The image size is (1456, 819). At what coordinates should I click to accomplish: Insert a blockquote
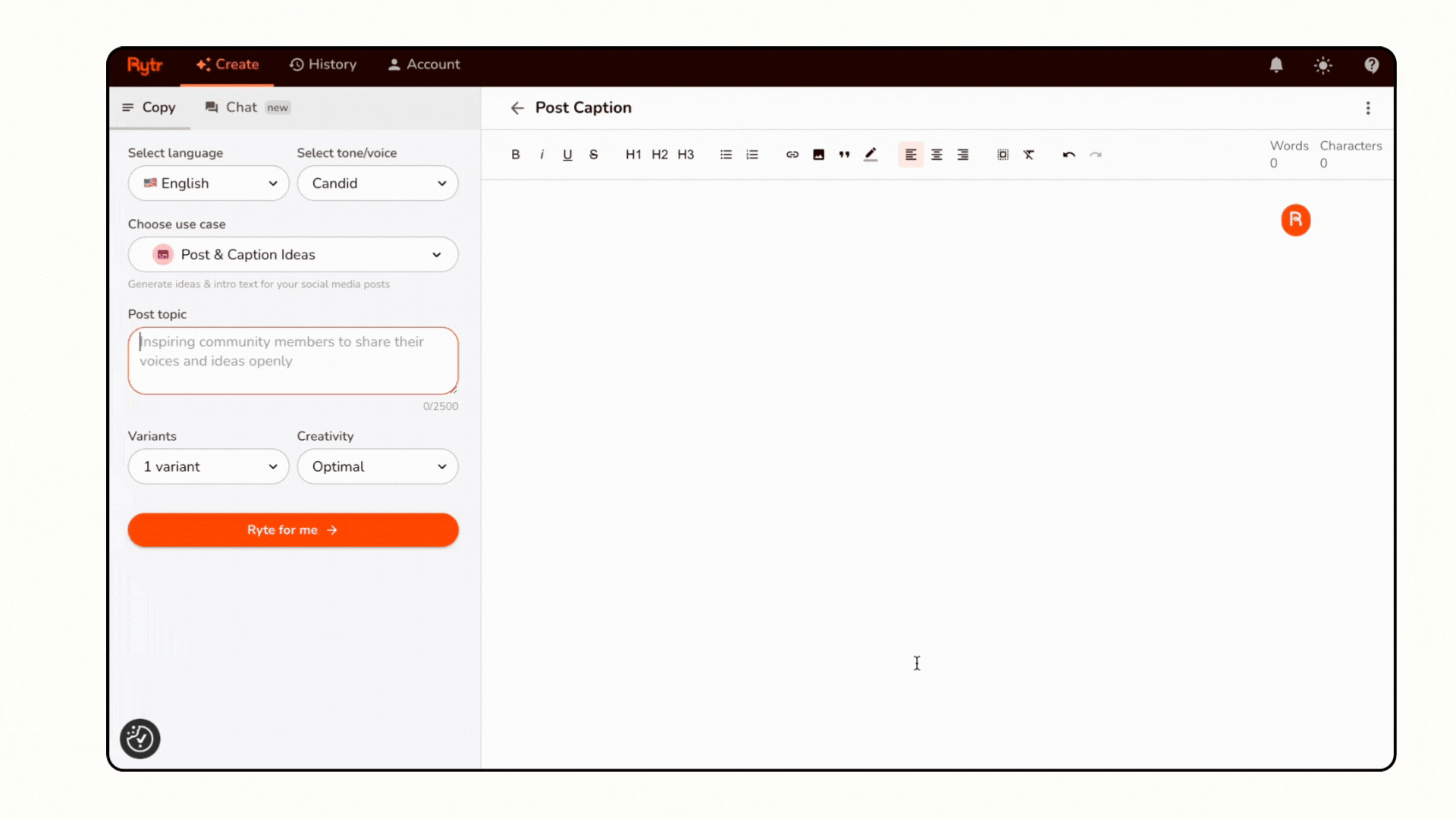click(844, 154)
